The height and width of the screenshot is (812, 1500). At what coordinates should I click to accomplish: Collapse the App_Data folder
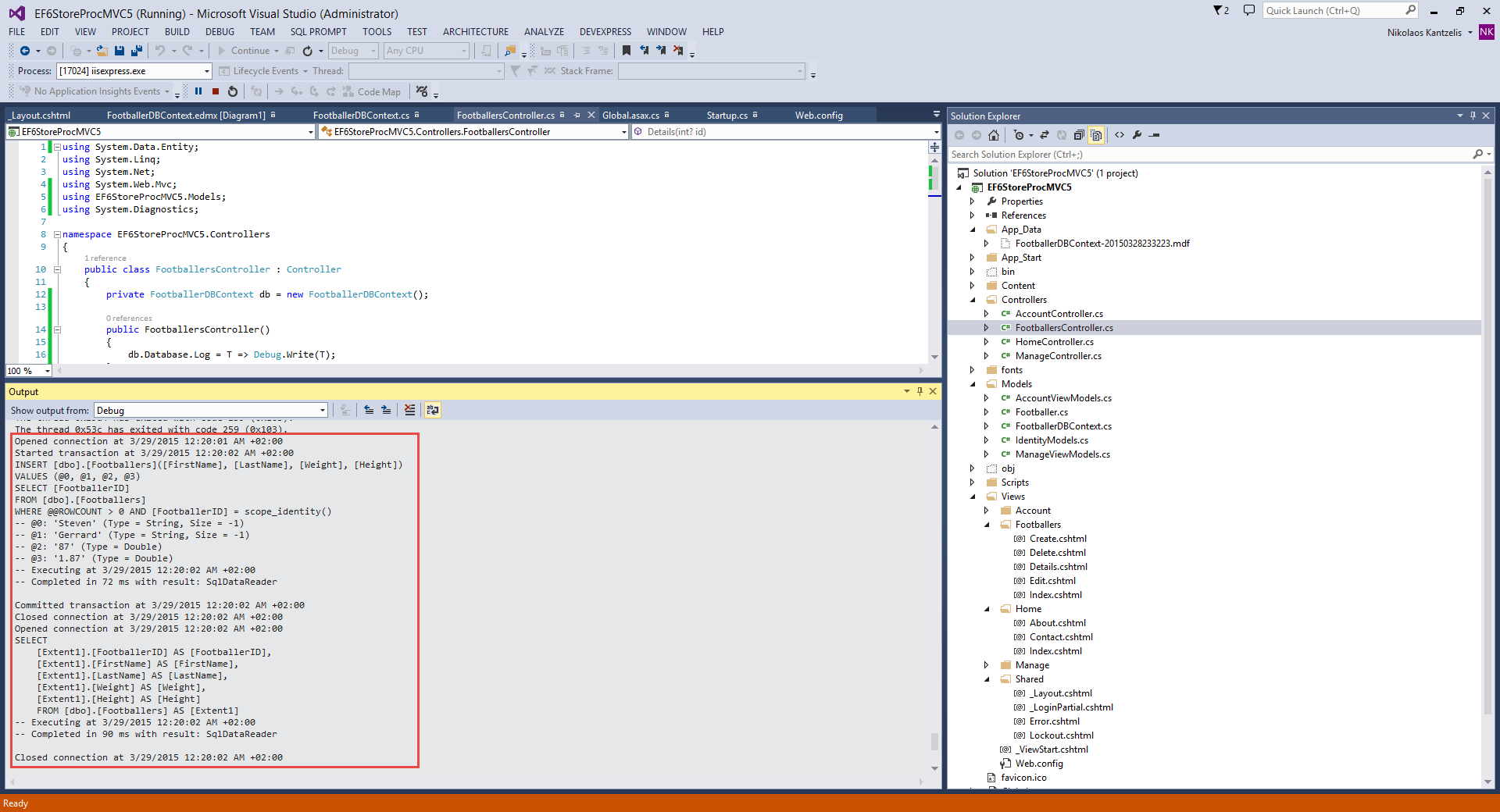click(x=973, y=230)
